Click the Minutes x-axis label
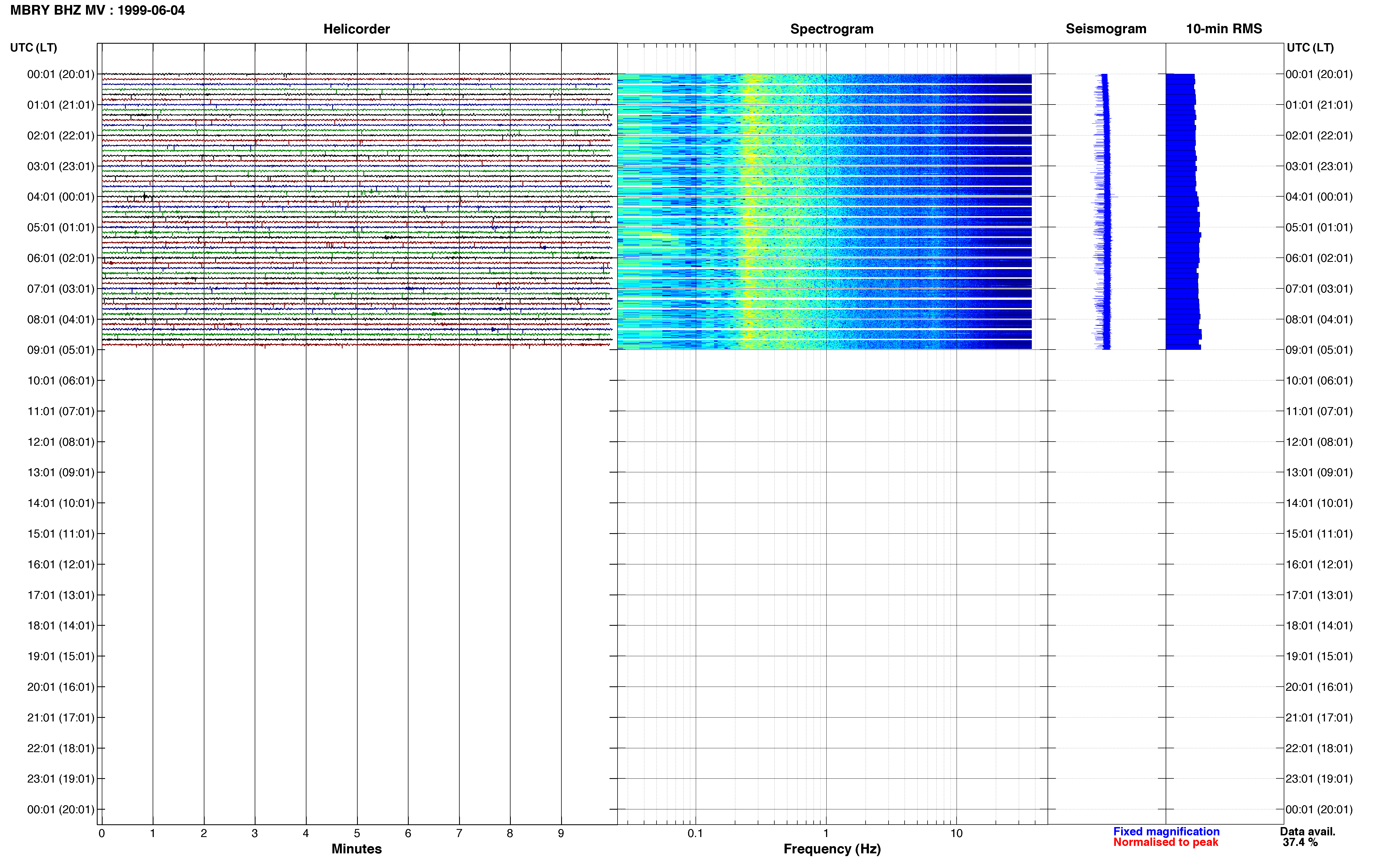1388x868 pixels. click(356, 849)
